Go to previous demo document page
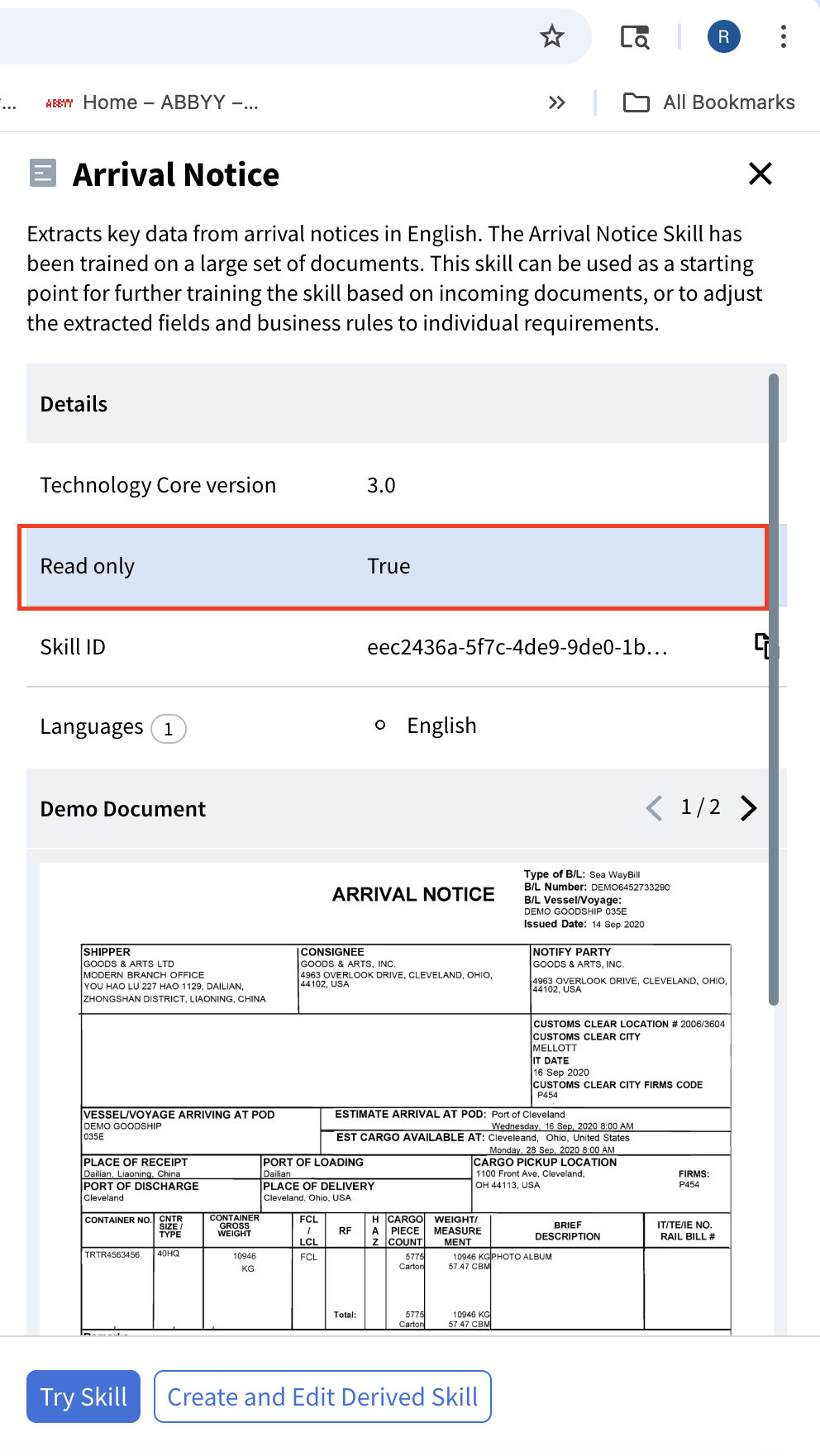 (x=655, y=807)
